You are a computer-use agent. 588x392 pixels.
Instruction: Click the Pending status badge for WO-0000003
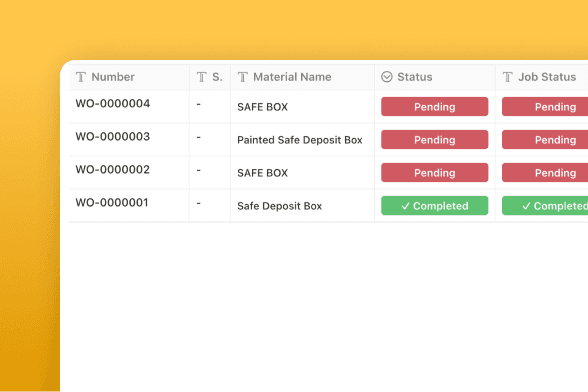coord(435,140)
